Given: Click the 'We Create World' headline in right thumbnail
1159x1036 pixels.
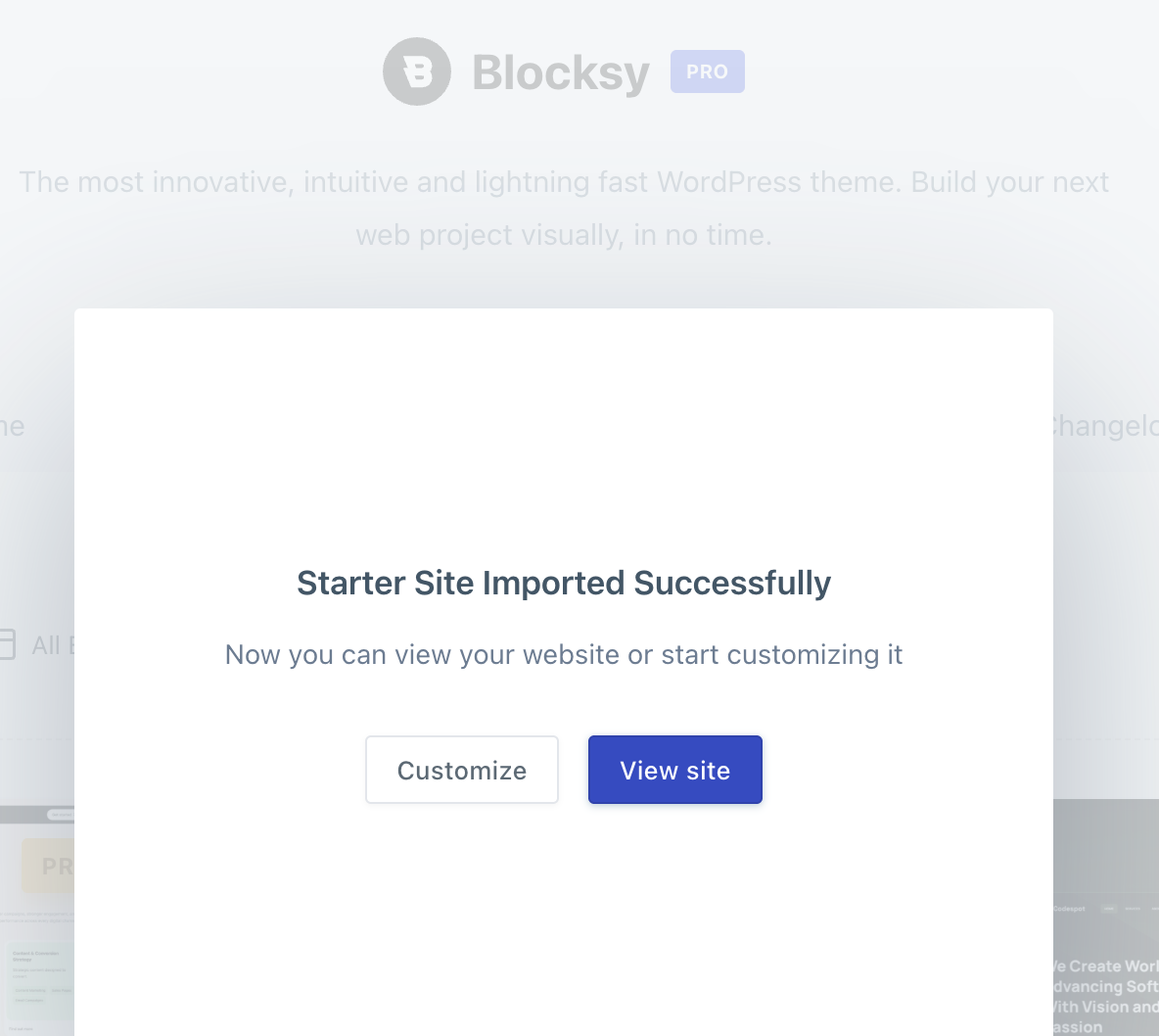Looking at the screenshot, I should 1106,966.
